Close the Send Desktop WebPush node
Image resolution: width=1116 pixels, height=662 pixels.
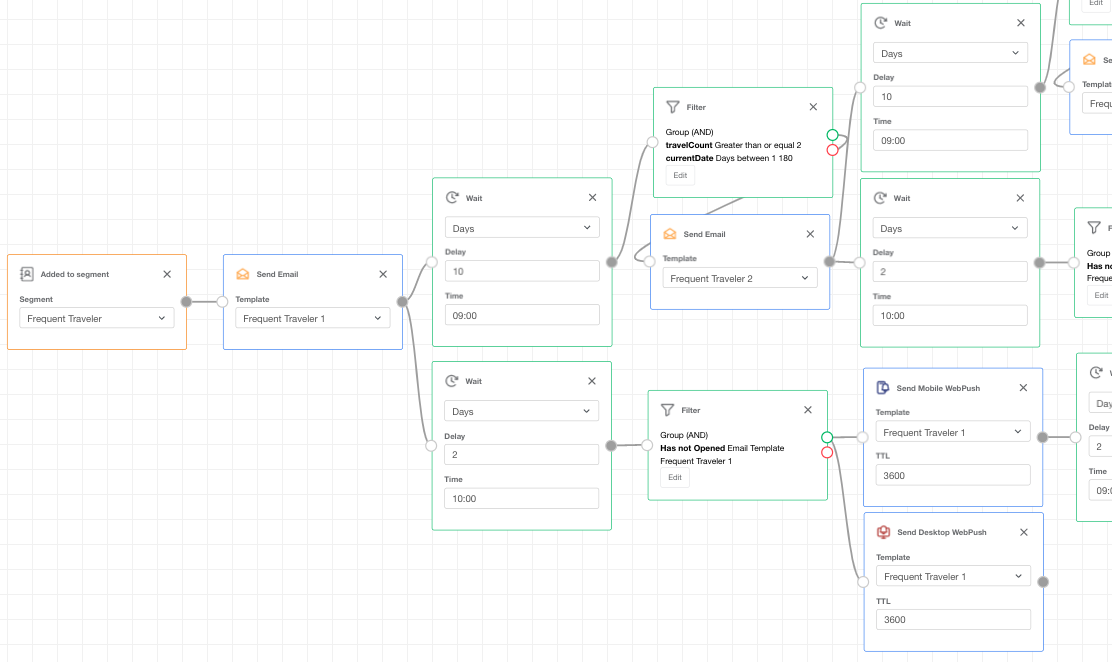(1023, 532)
